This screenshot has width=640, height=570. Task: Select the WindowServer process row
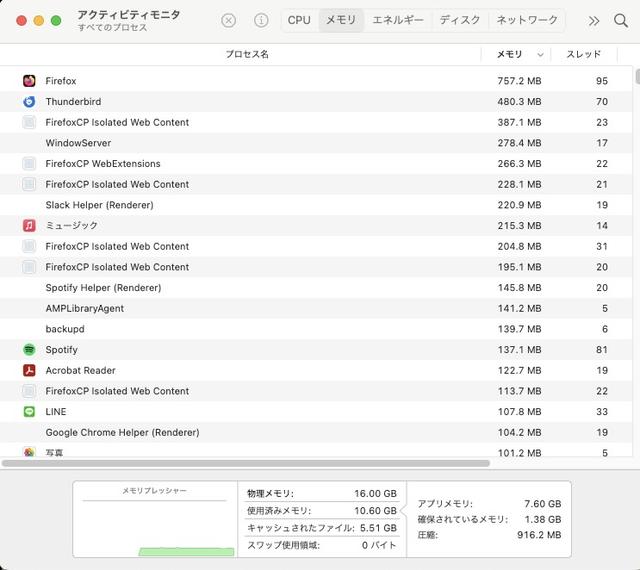[316, 143]
